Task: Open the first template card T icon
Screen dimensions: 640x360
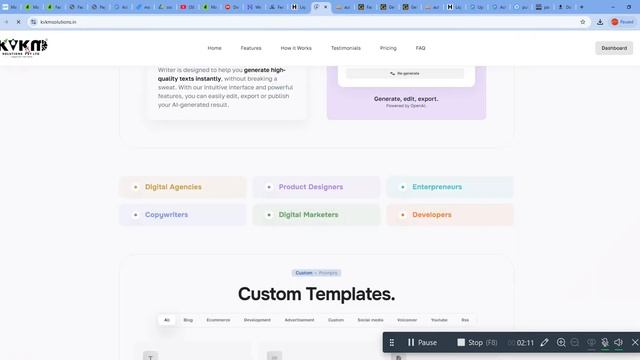Action: click(150, 356)
